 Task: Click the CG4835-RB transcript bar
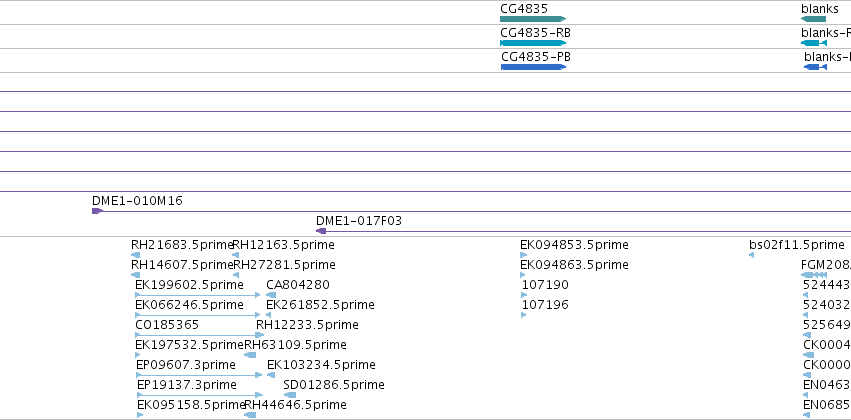[533, 43]
